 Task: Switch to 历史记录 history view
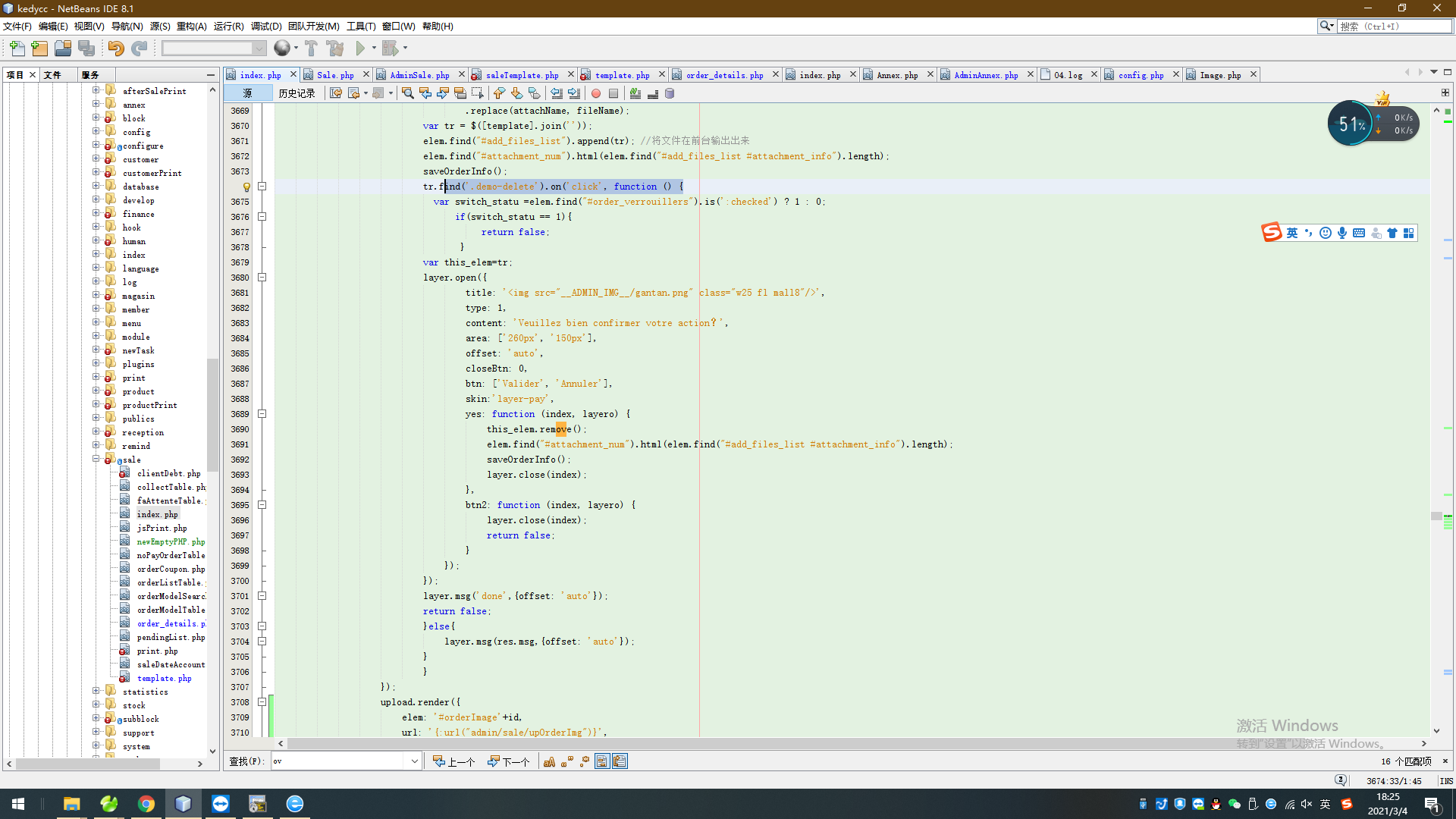[x=297, y=93]
